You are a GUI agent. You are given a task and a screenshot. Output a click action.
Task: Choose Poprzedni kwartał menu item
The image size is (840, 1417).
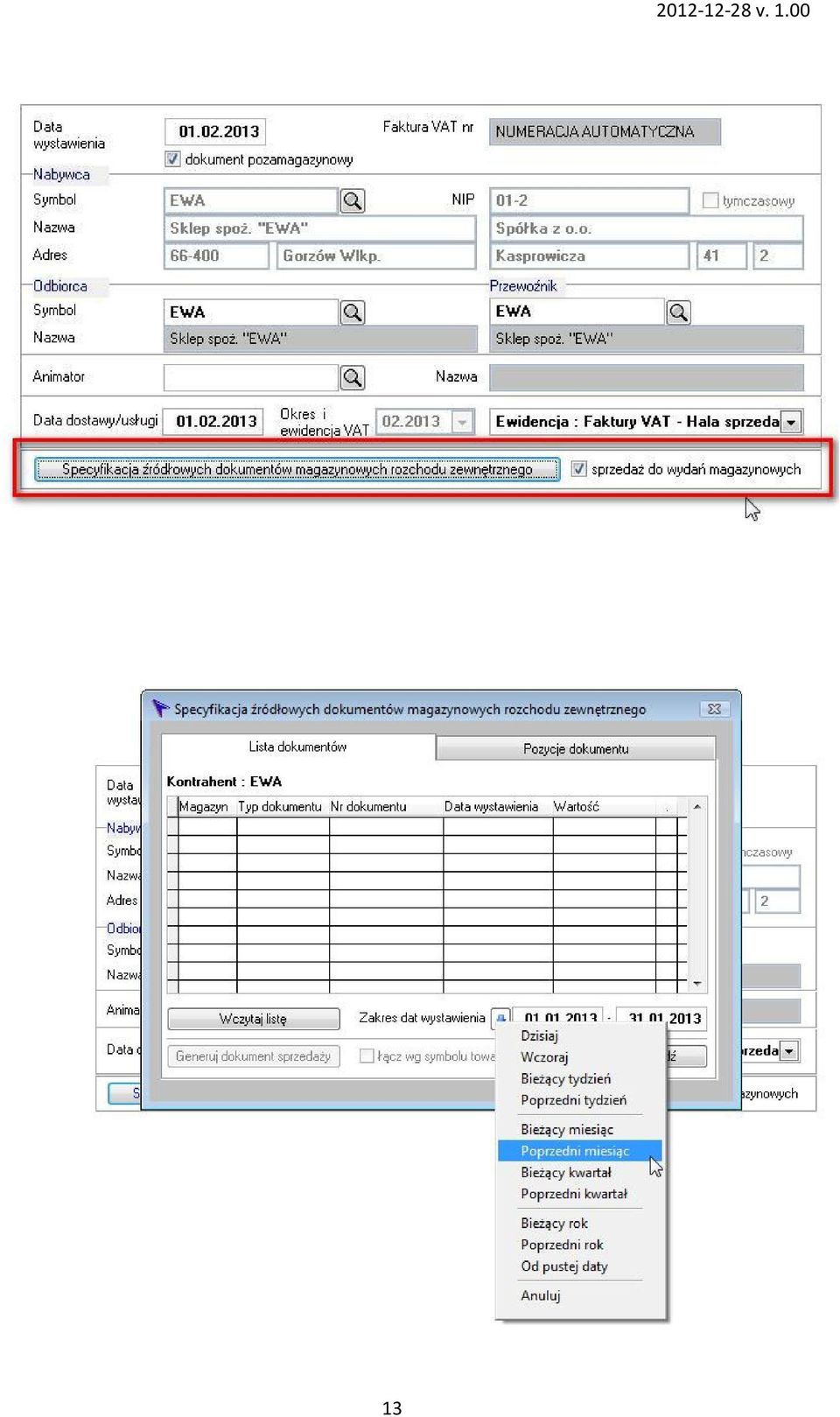574,1194
